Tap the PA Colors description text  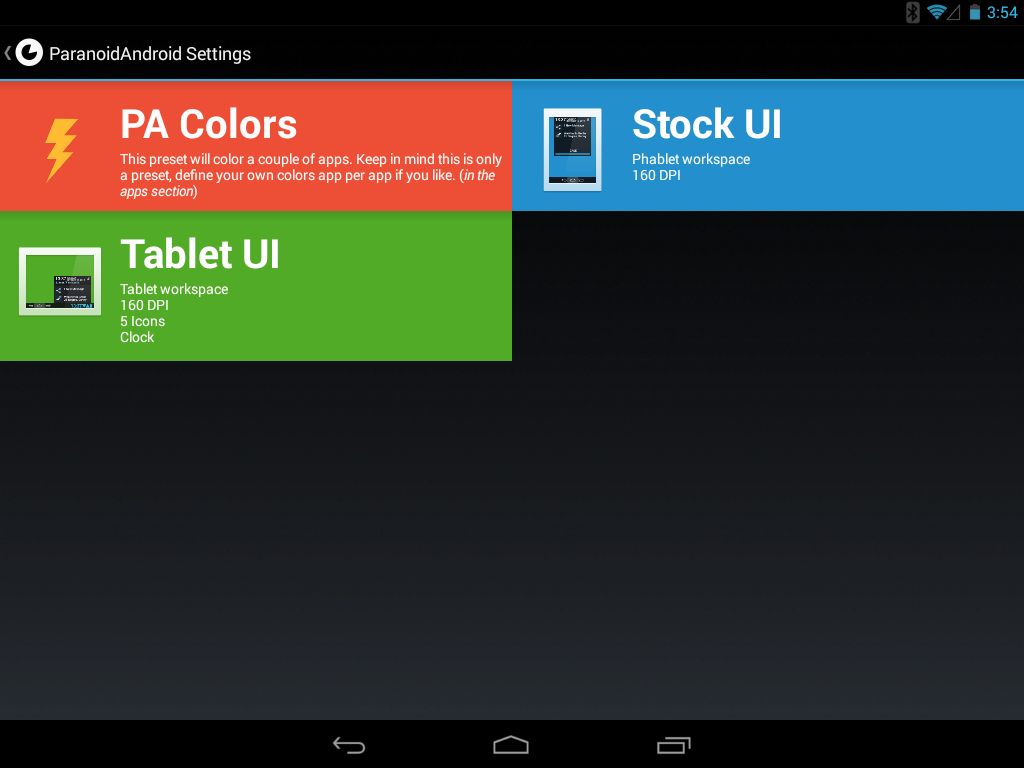pyautogui.click(x=311, y=175)
